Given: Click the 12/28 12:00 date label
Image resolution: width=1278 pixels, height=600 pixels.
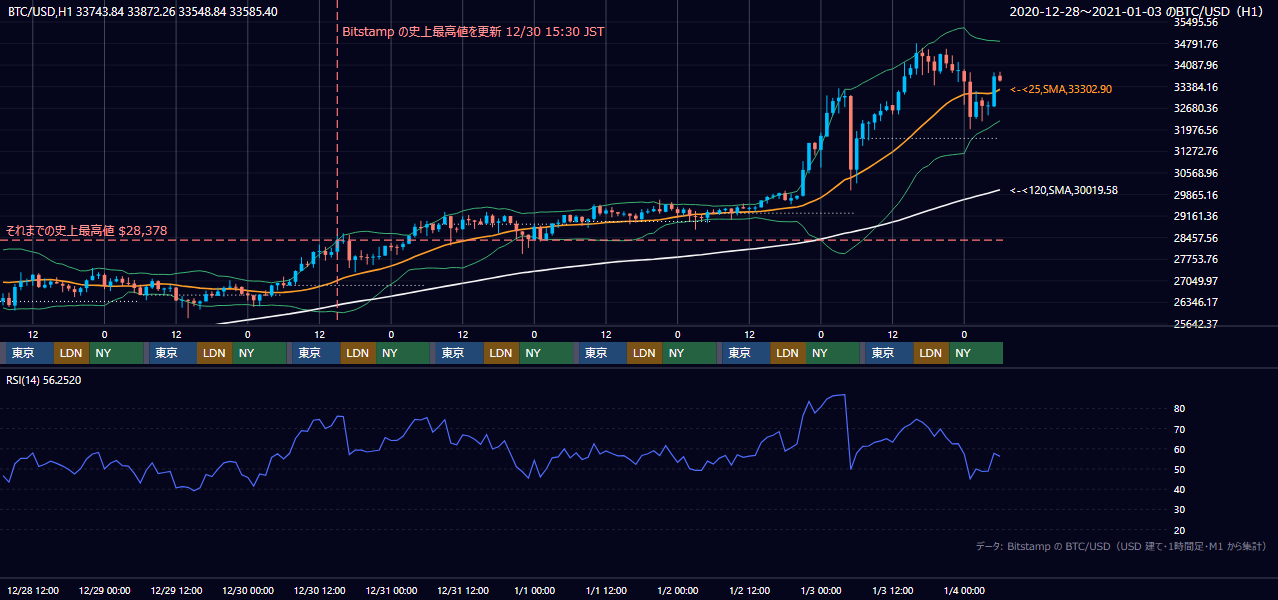Looking at the screenshot, I should pos(33,591).
